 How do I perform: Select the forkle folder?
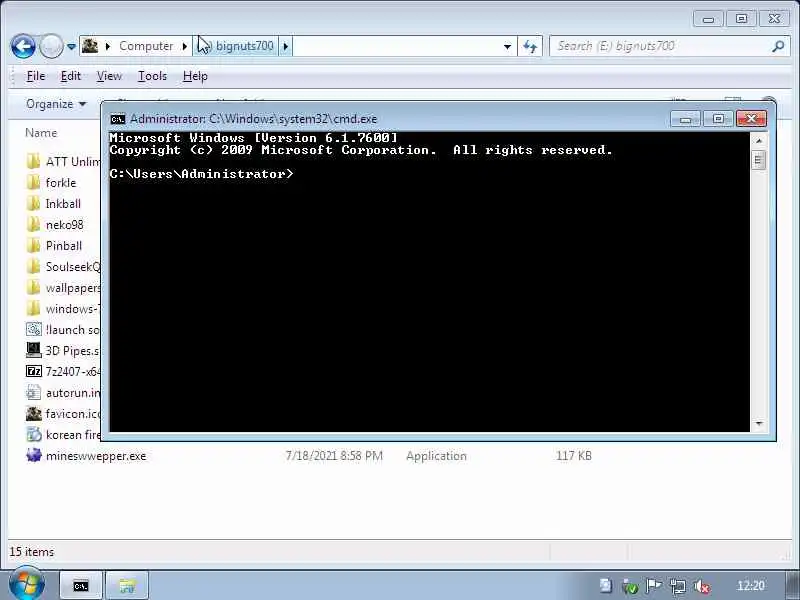51,183
